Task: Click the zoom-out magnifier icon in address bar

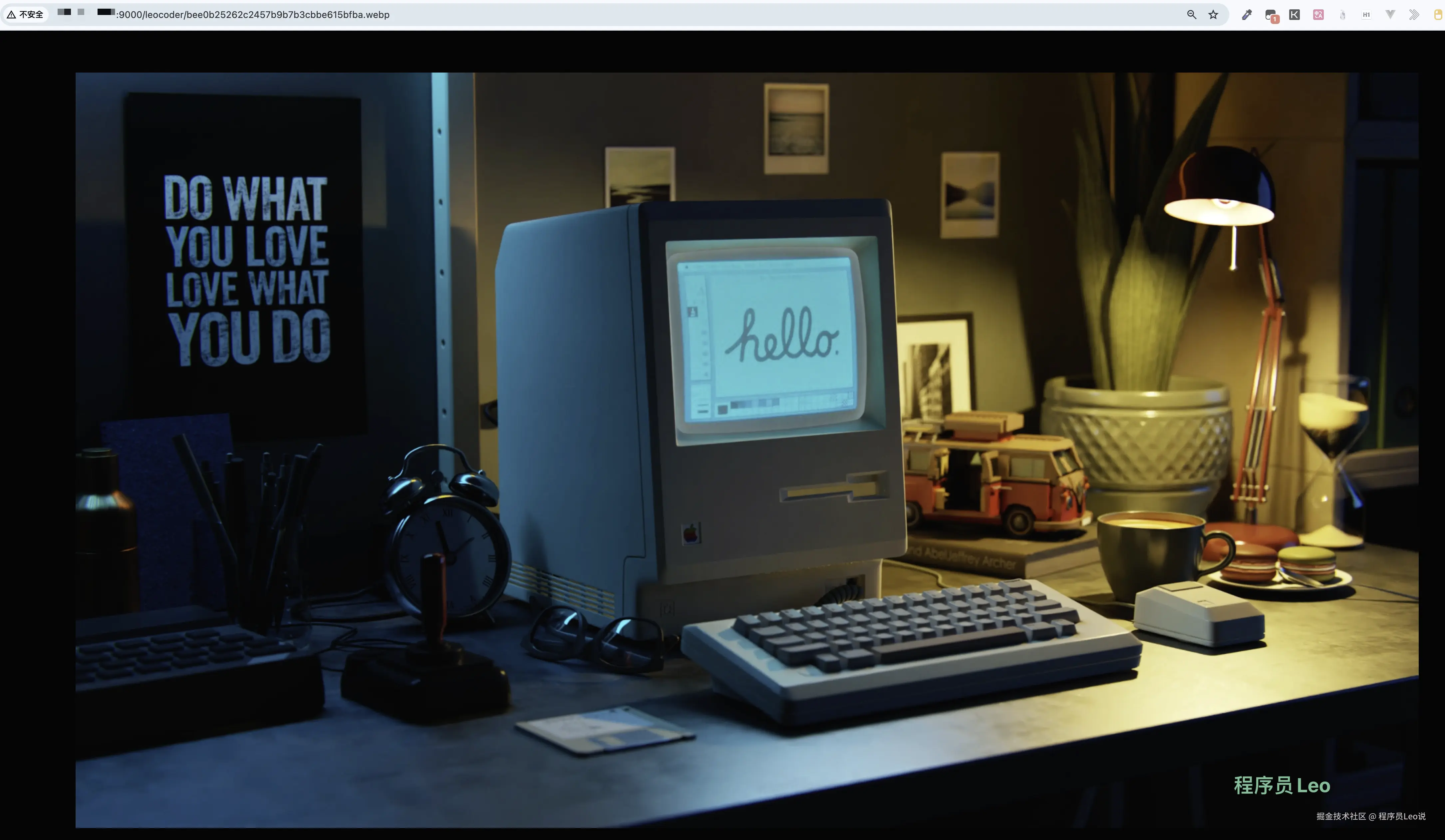Action: pos(1191,15)
